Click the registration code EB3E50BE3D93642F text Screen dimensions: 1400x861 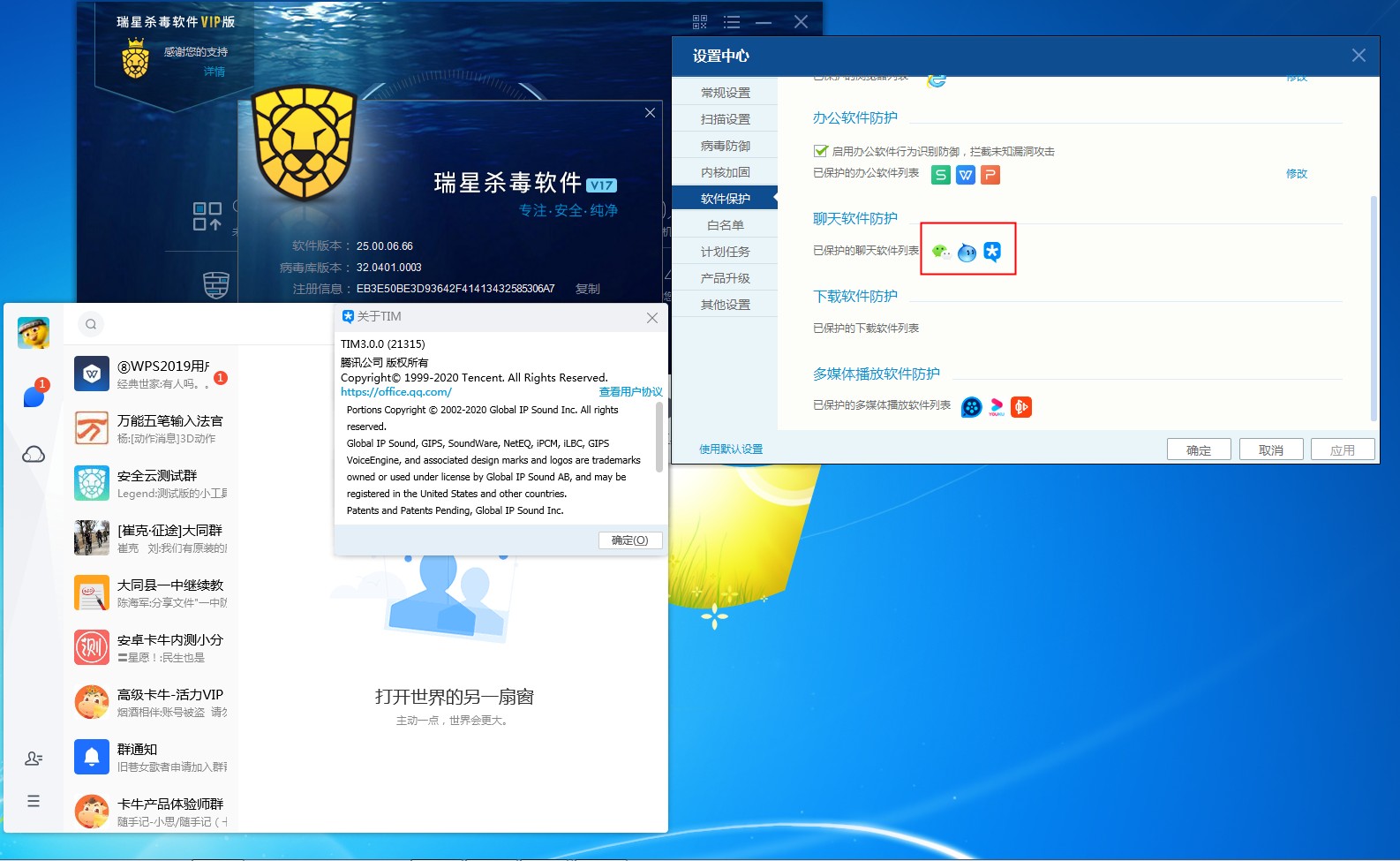coord(455,289)
